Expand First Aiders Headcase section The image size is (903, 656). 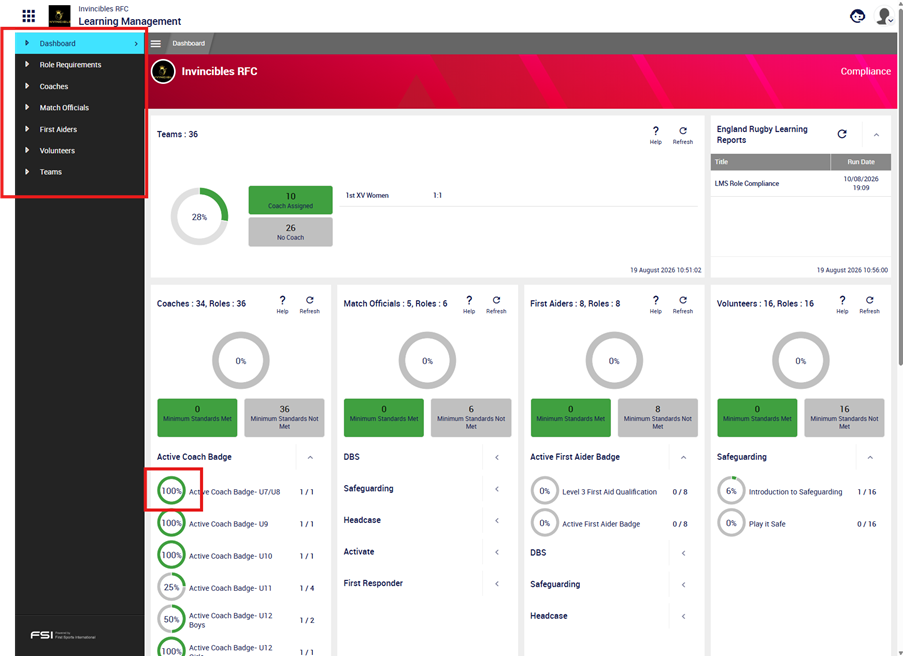click(684, 616)
